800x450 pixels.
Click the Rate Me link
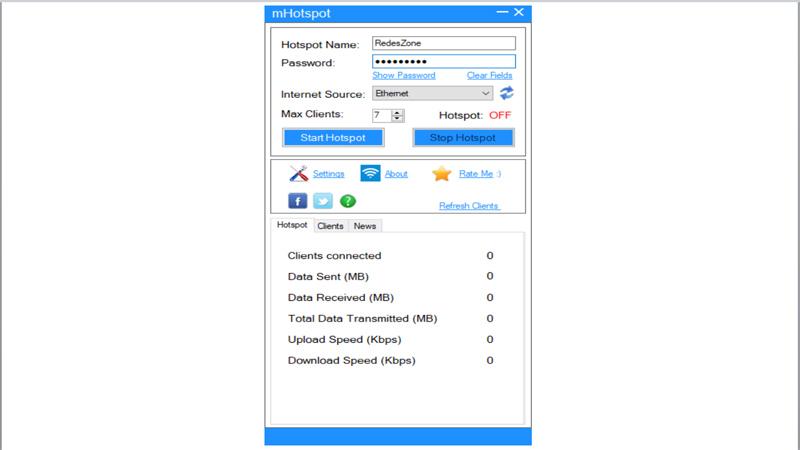pyautogui.click(x=476, y=173)
